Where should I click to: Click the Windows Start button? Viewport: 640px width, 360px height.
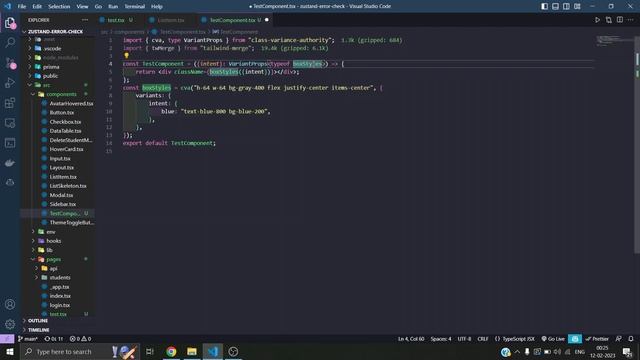click(9, 351)
